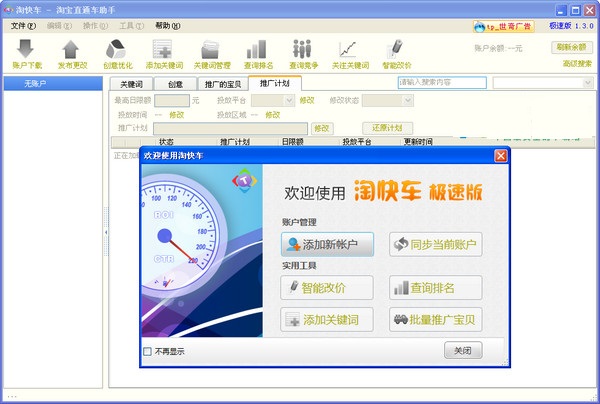The height and width of the screenshot is (404, 600).
Task: Click the 关闭 button in welcome dialog
Action: (x=463, y=350)
